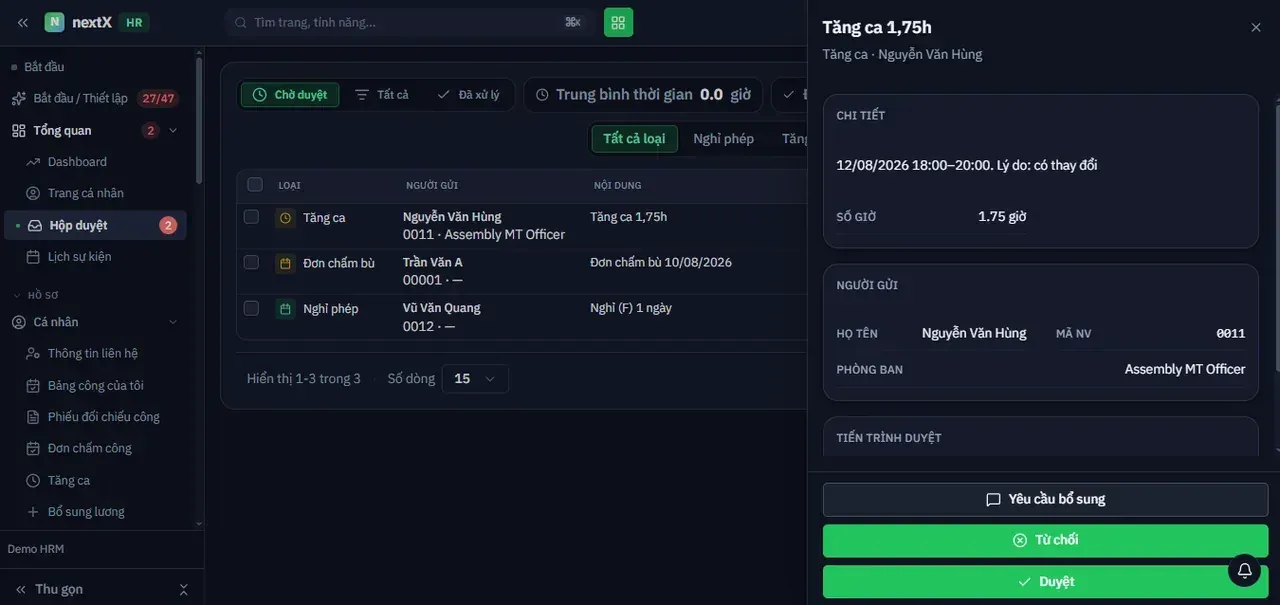Select the Đã xử lý filter tab
1280x605 pixels.
pyautogui.click(x=468, y=95)
